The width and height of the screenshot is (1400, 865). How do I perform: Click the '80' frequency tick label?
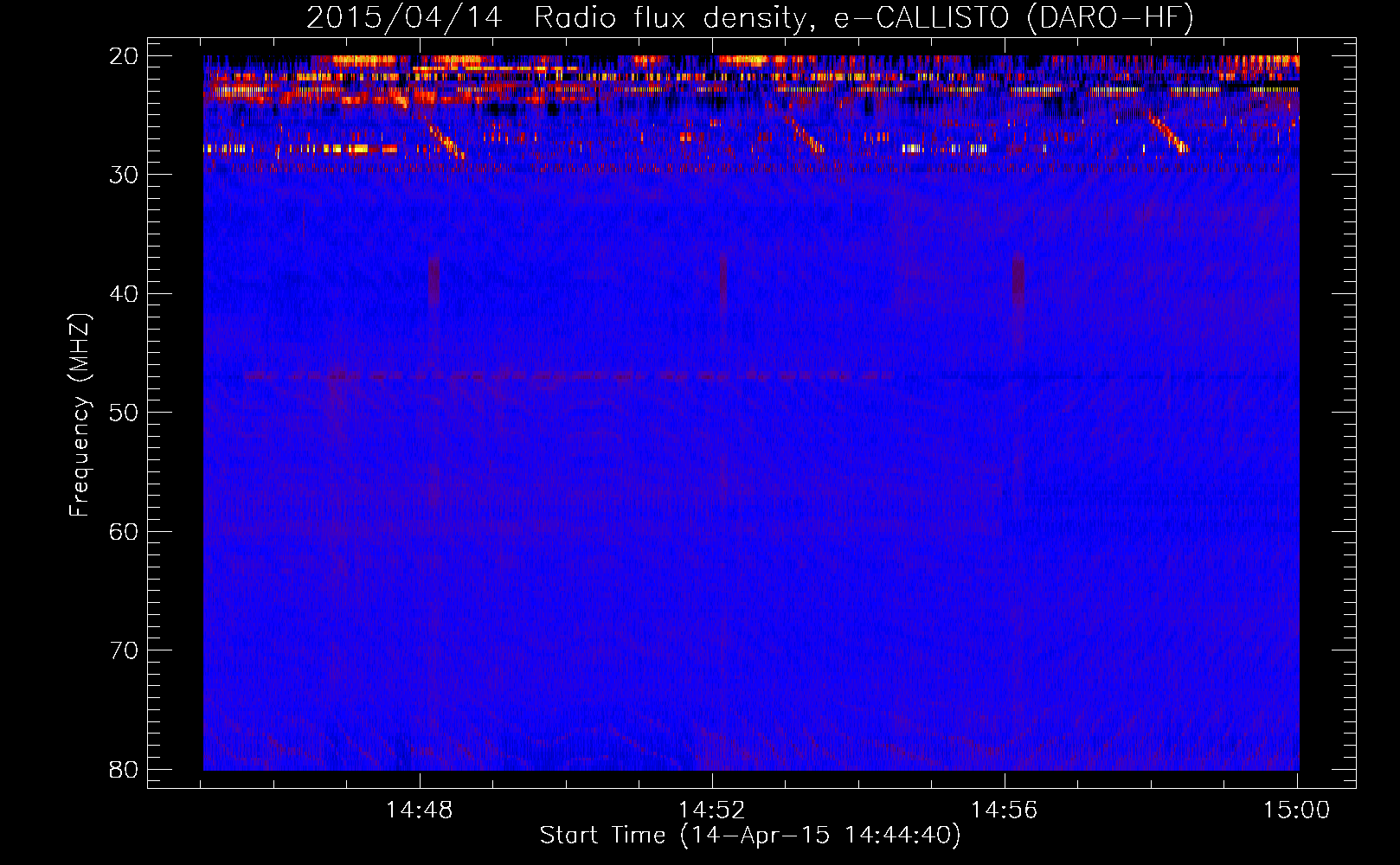pyautogui.click(x=125, y=769)
